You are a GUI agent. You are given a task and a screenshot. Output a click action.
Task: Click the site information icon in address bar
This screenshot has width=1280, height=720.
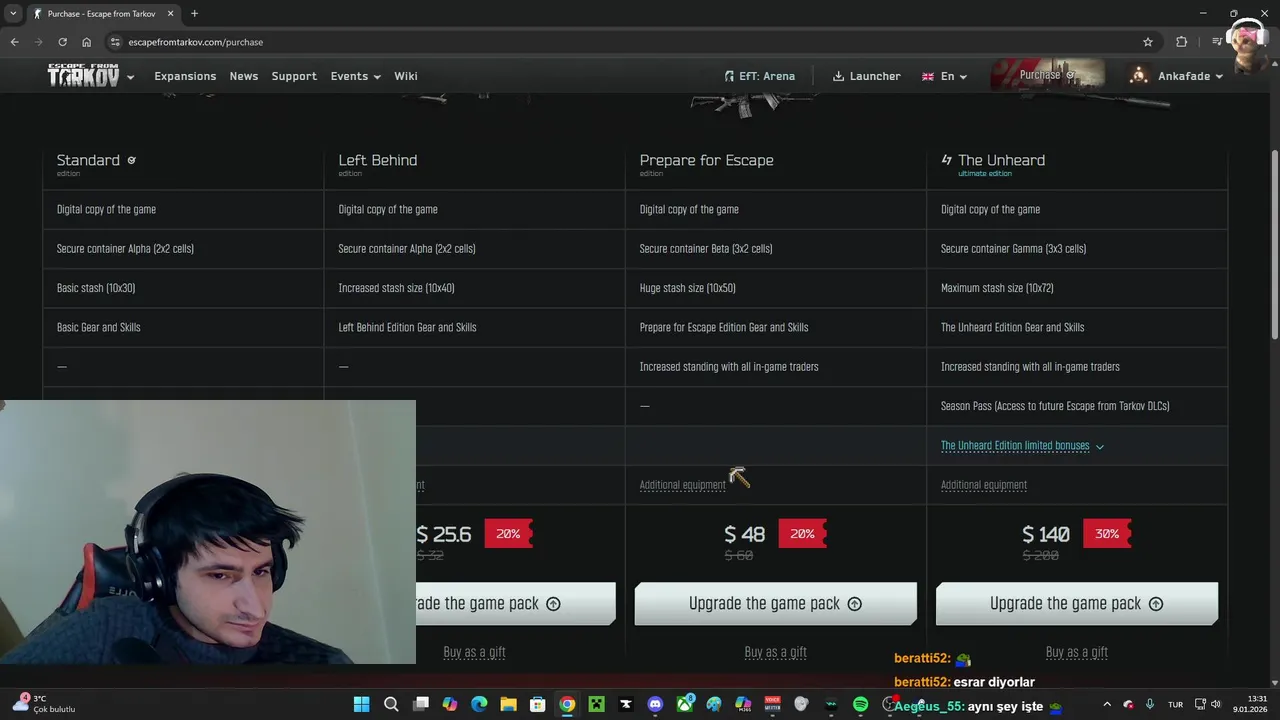tap(115, 42)
